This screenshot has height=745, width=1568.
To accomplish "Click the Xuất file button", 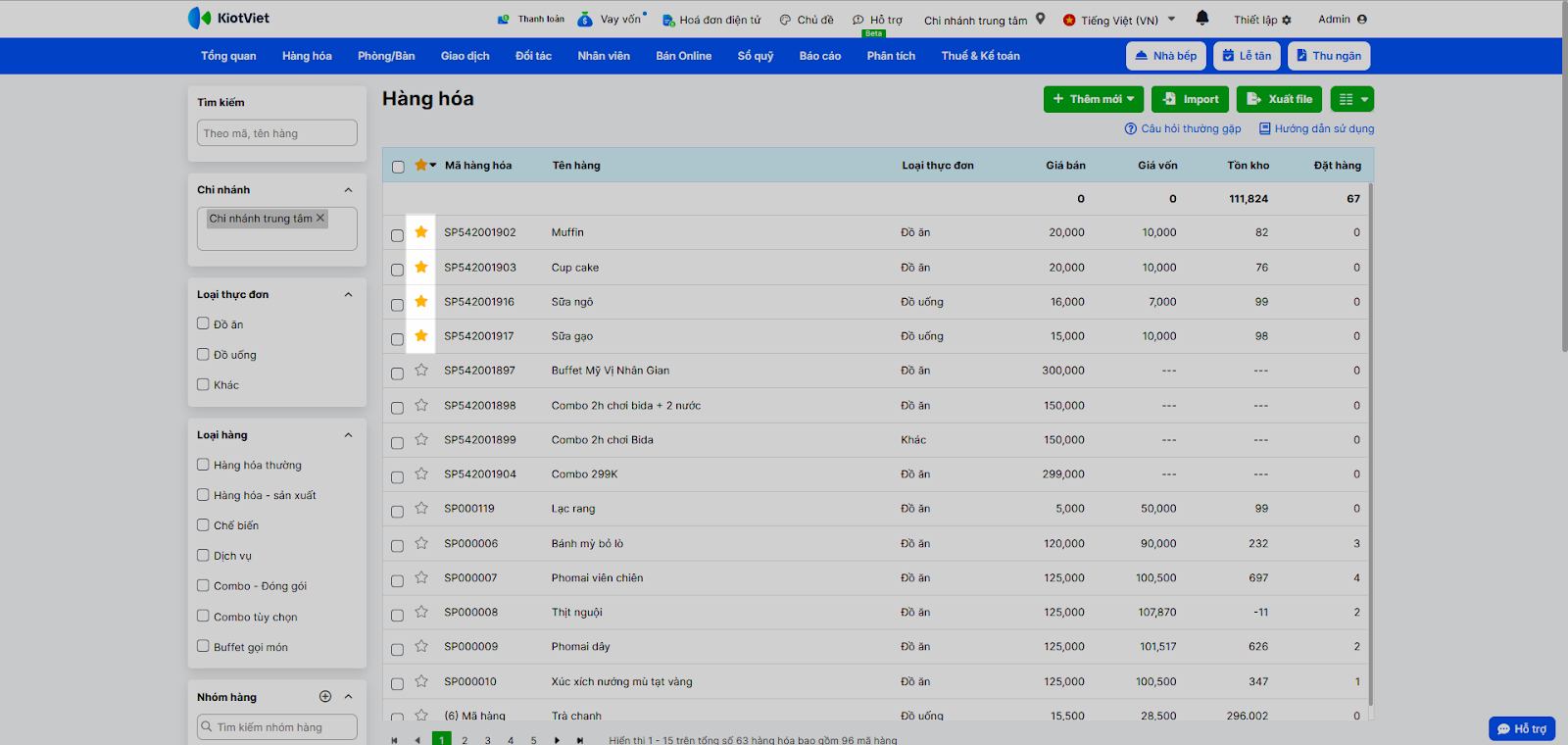I will 1280,99.
